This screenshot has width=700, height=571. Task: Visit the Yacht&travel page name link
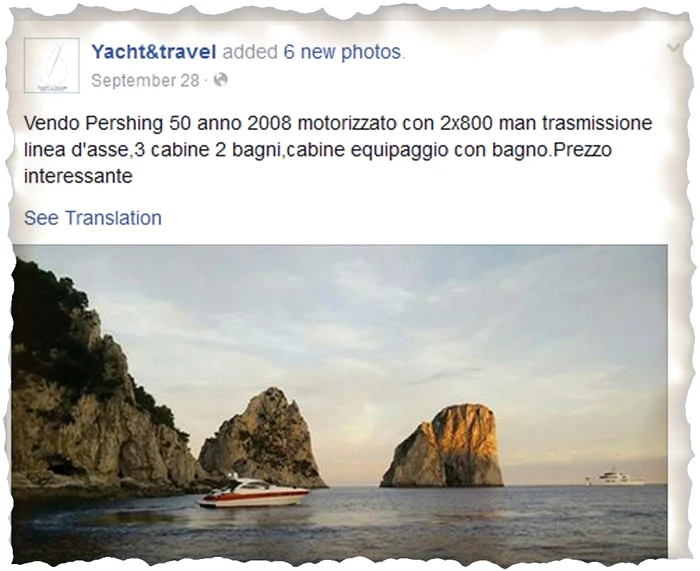[154, 52]
